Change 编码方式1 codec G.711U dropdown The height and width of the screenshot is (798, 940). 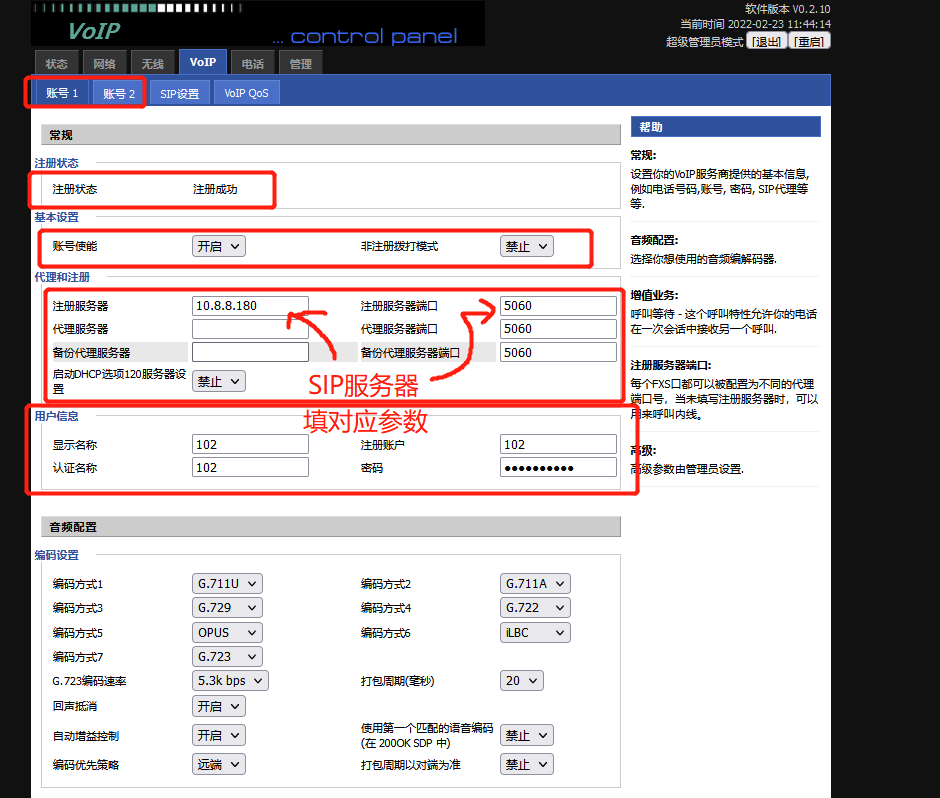tap(227, 583)
